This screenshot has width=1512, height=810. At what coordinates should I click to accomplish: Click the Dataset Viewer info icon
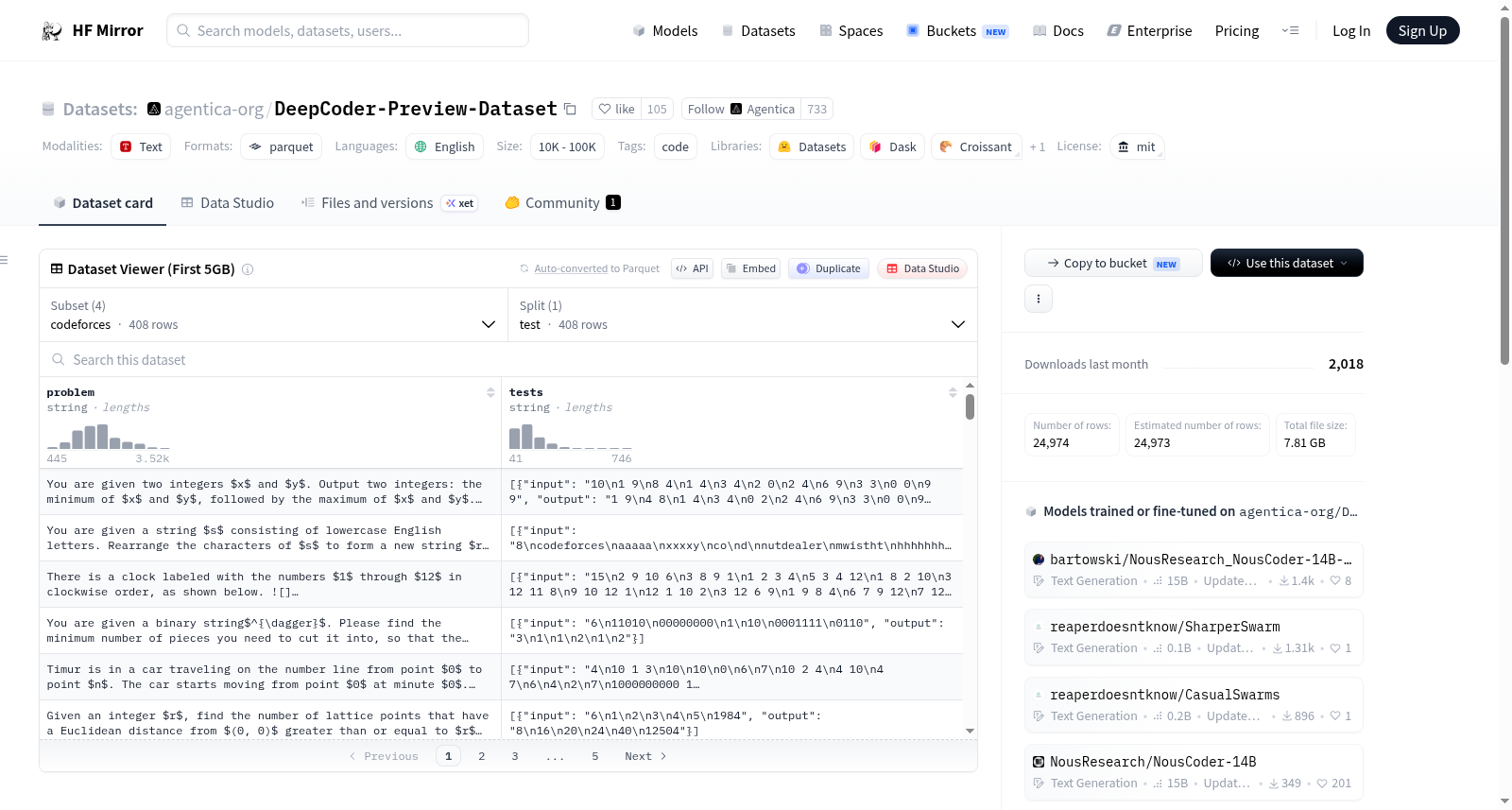click(x=248, y=269)
